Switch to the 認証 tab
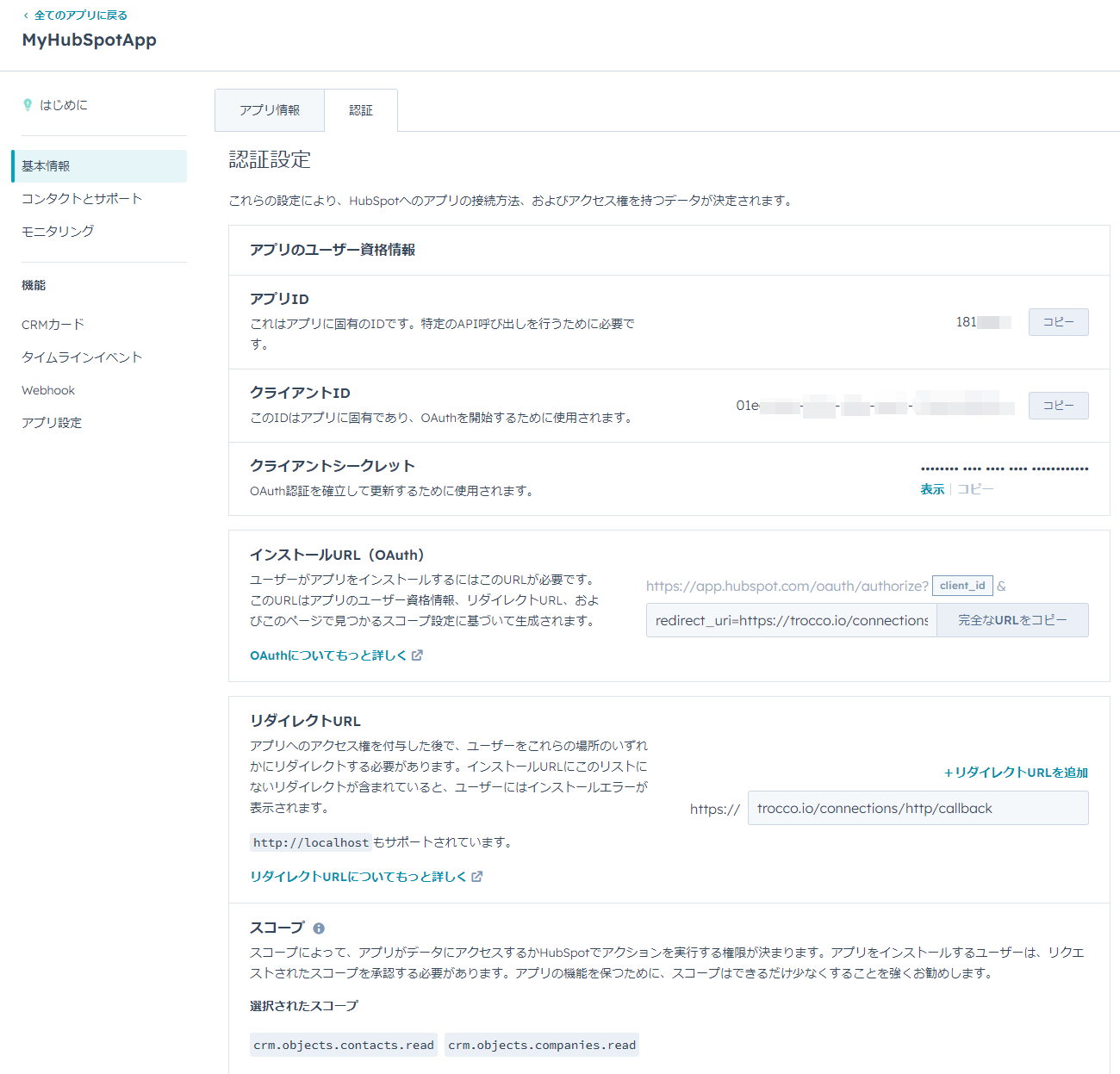 click(x=361, y=110)
